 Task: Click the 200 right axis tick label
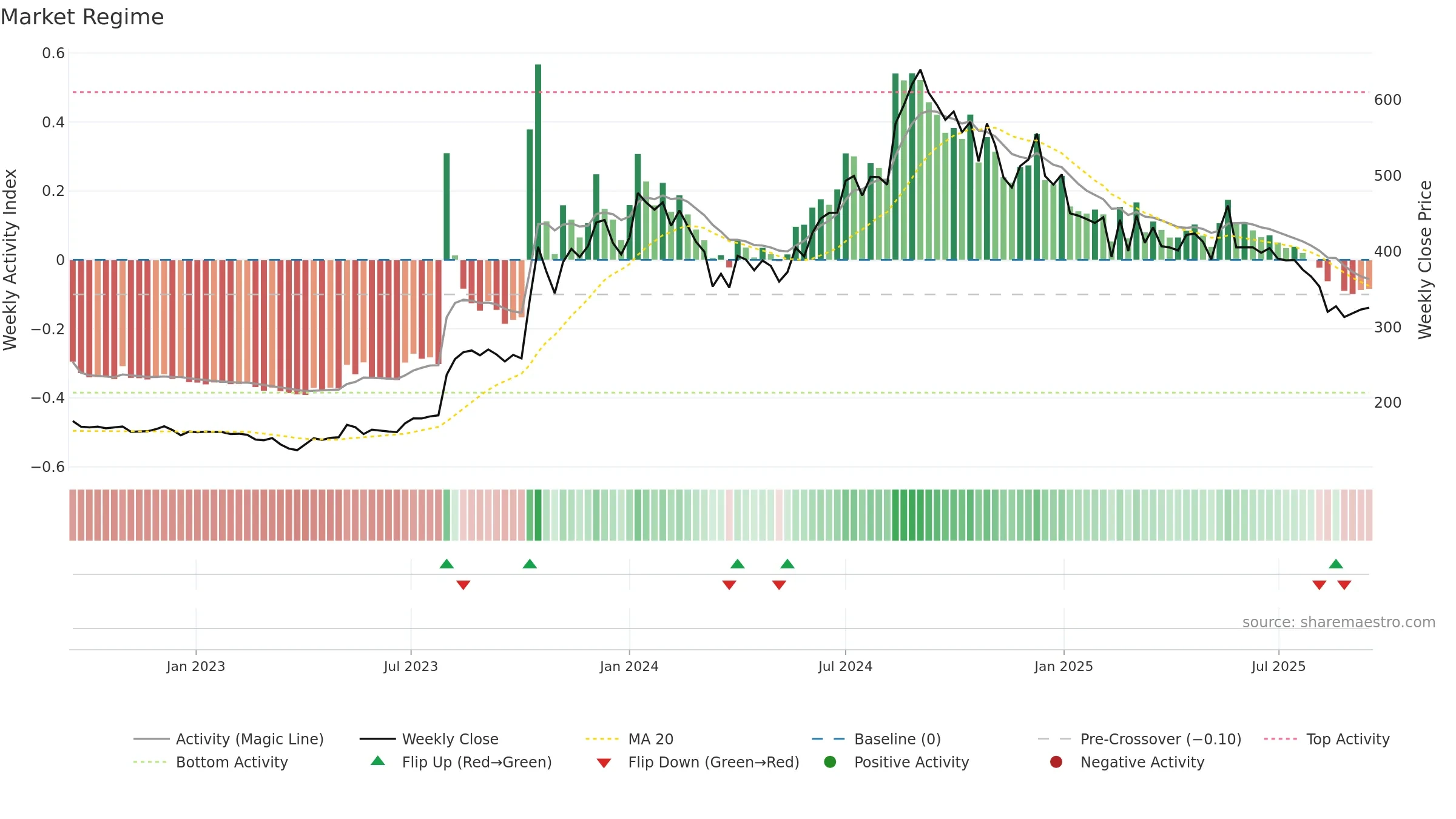(x=1387, y=402)
